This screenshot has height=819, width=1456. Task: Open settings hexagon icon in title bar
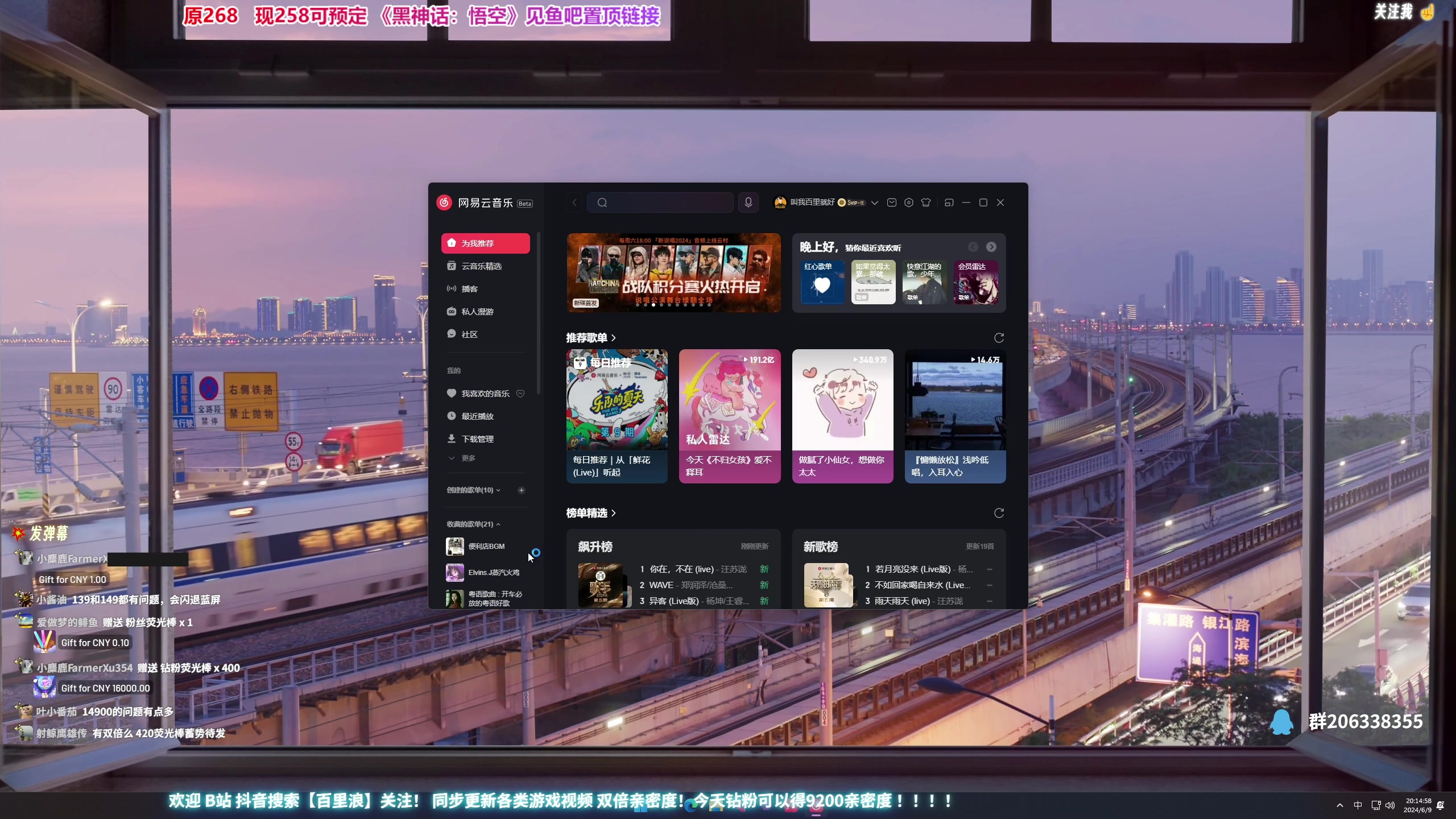[x=909, y=202]
